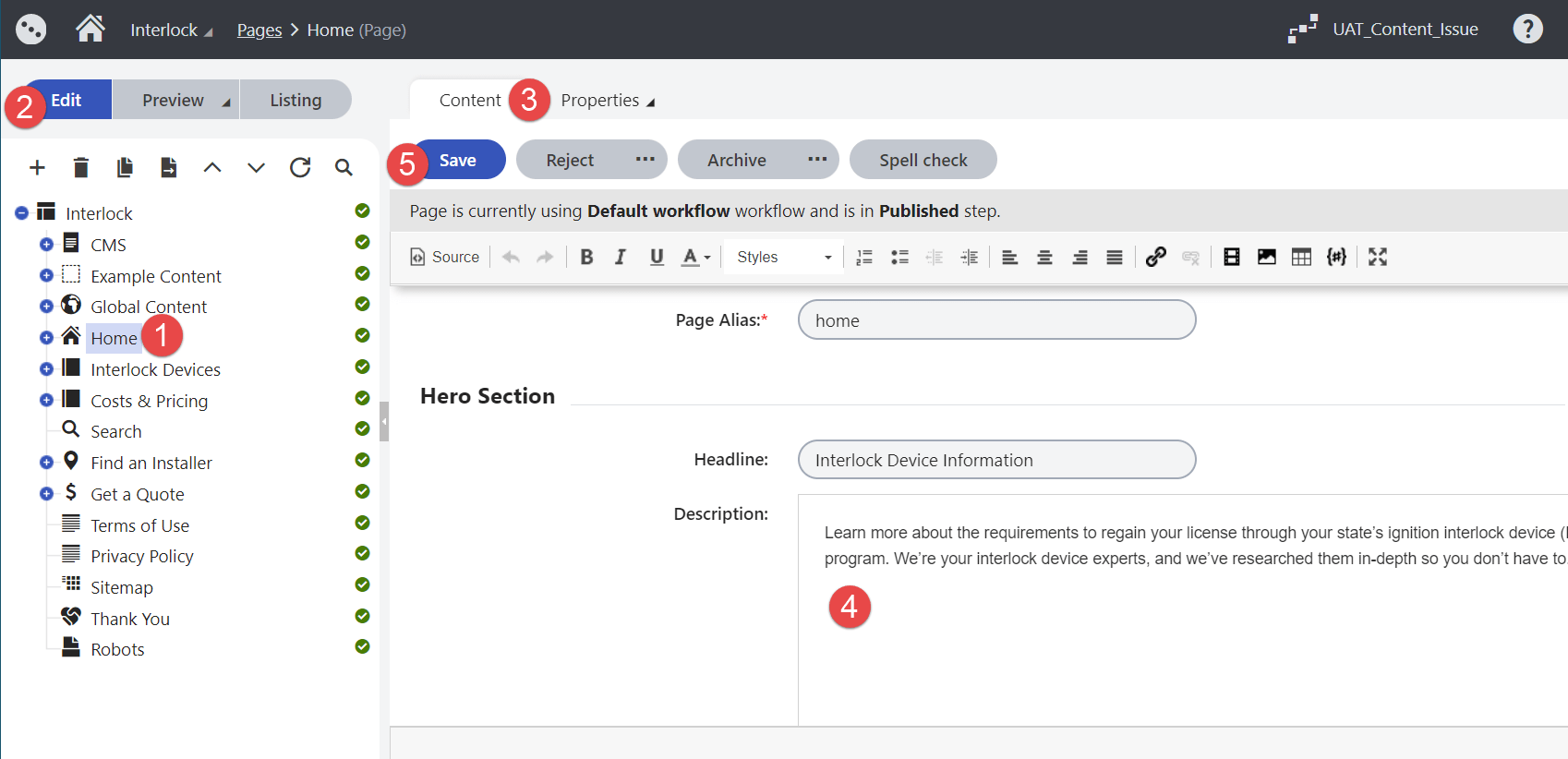Open the Content tab
Screen dimensions: 1568x759
click(470, 100)
